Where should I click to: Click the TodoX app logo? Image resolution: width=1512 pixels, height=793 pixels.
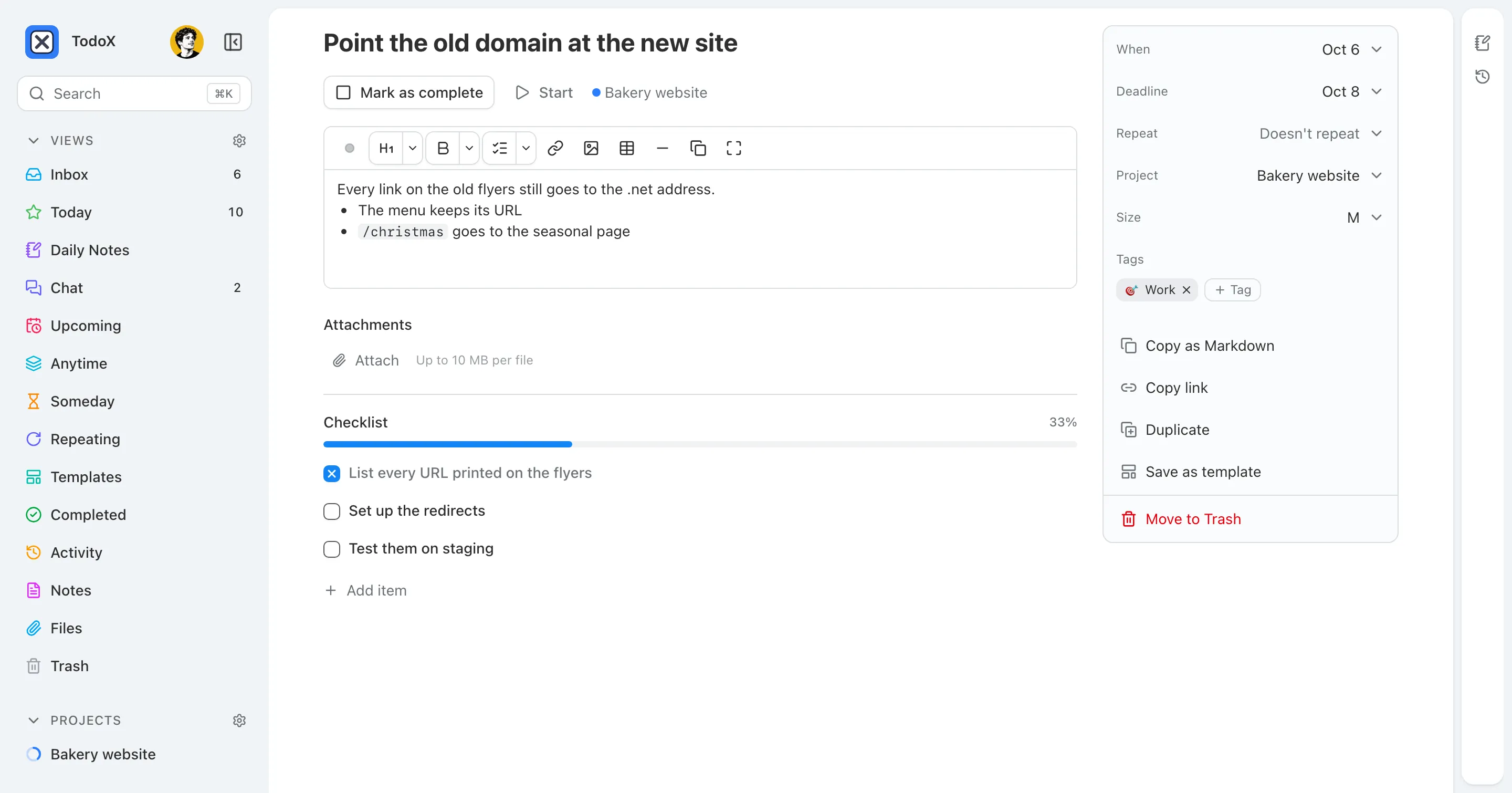point(41,41)
